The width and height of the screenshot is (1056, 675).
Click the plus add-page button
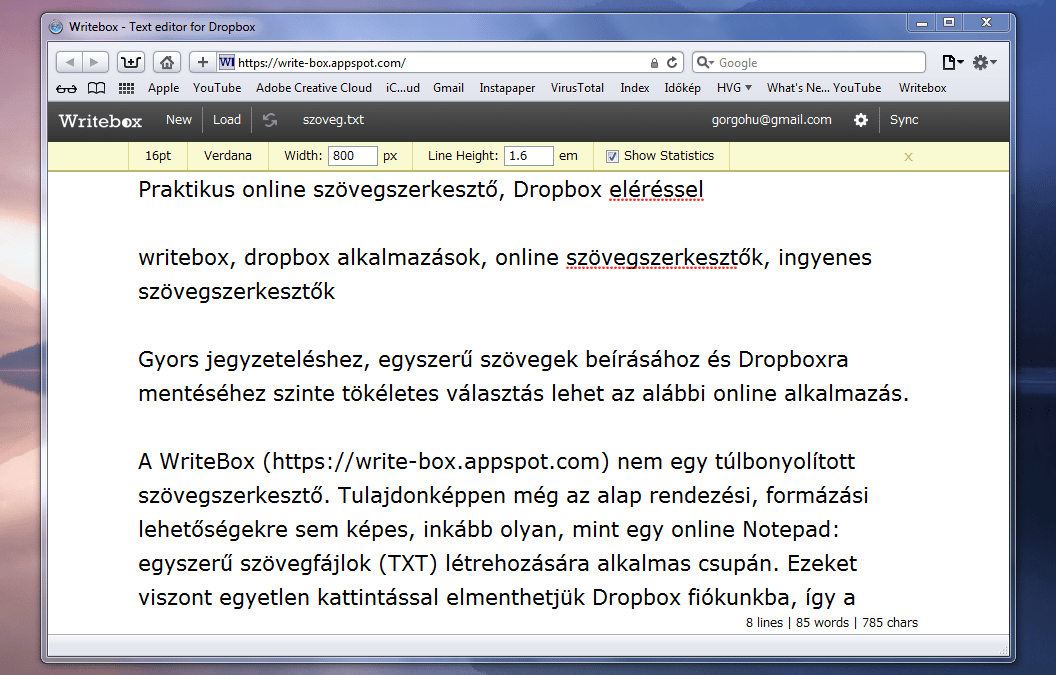(x=203, y=63)
